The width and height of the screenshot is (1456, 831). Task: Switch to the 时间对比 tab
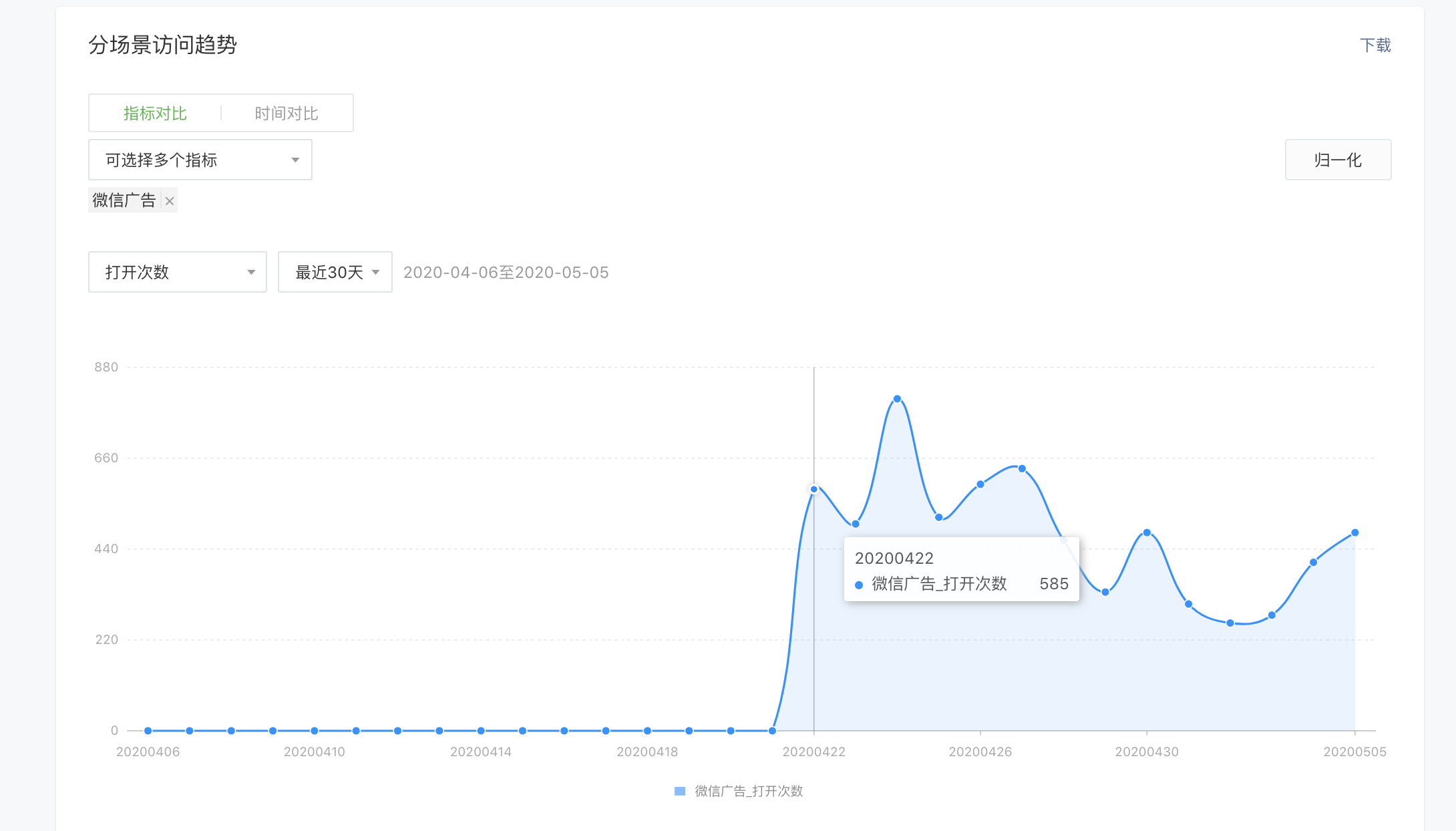click(x=286, y=114)
